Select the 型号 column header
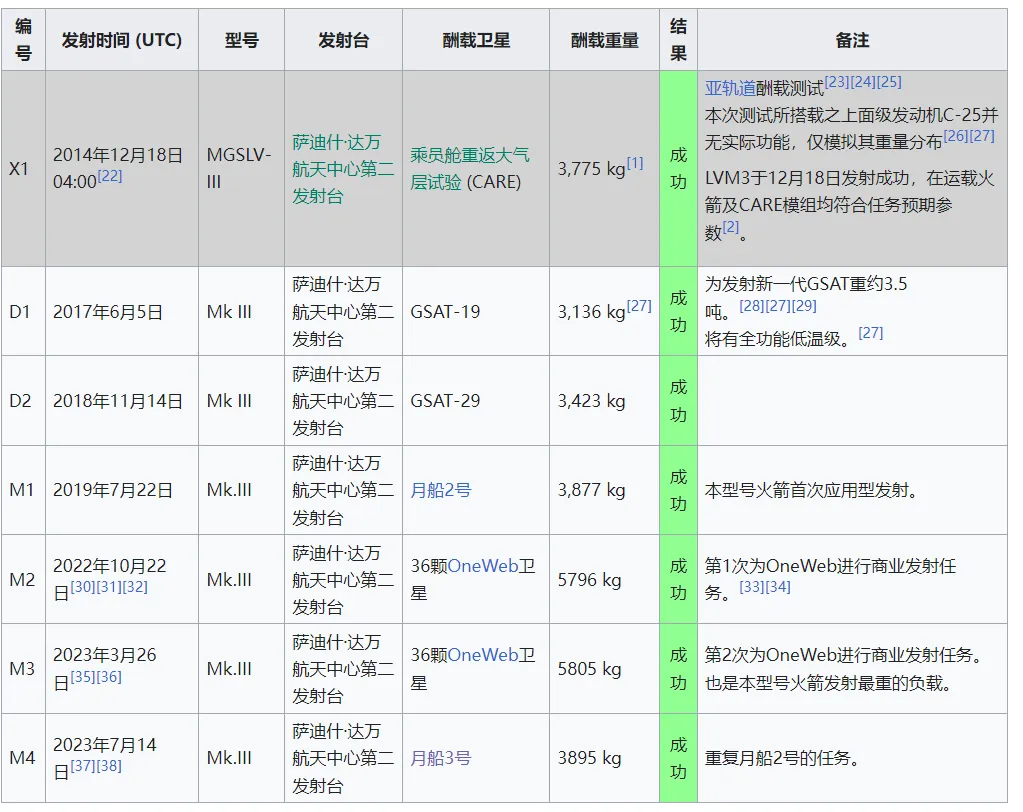 tap(241, 40)
